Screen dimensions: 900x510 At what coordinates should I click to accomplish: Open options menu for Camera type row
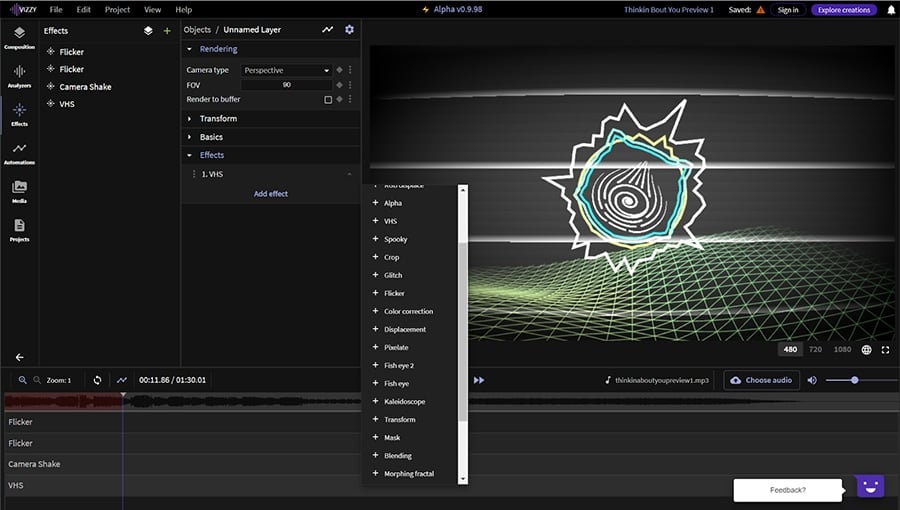(x=350, y=69)
